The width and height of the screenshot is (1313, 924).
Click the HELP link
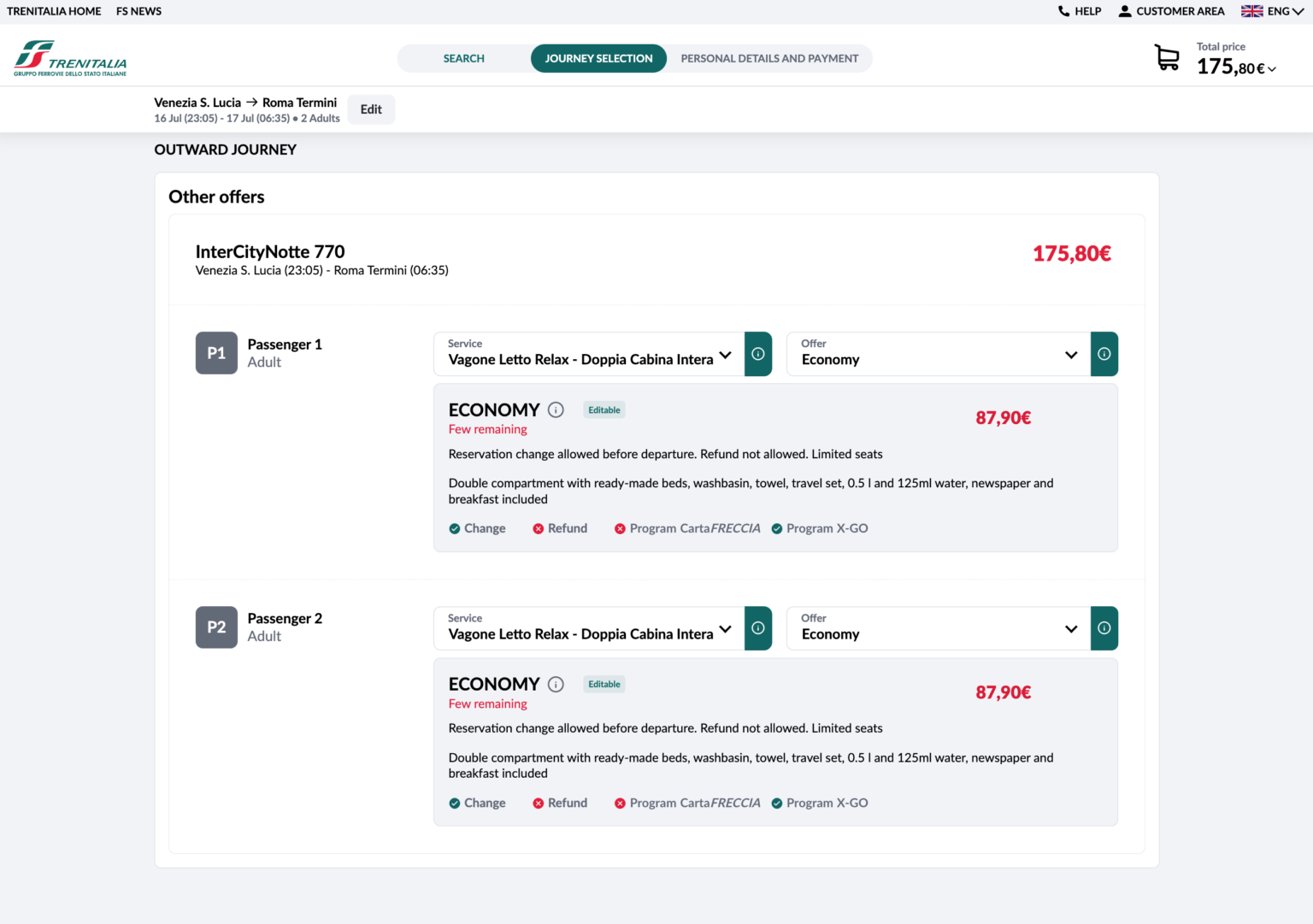(1087, 11)
